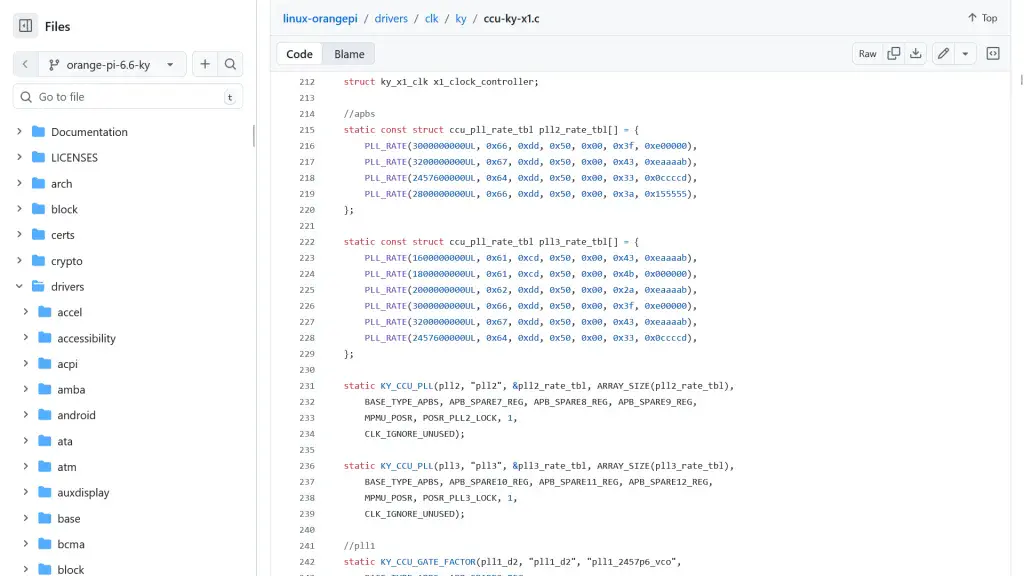Viewport: 1024px width, 576px height.
Task: Open the edit options dropdown arrow
Action: tap(965, 54)
